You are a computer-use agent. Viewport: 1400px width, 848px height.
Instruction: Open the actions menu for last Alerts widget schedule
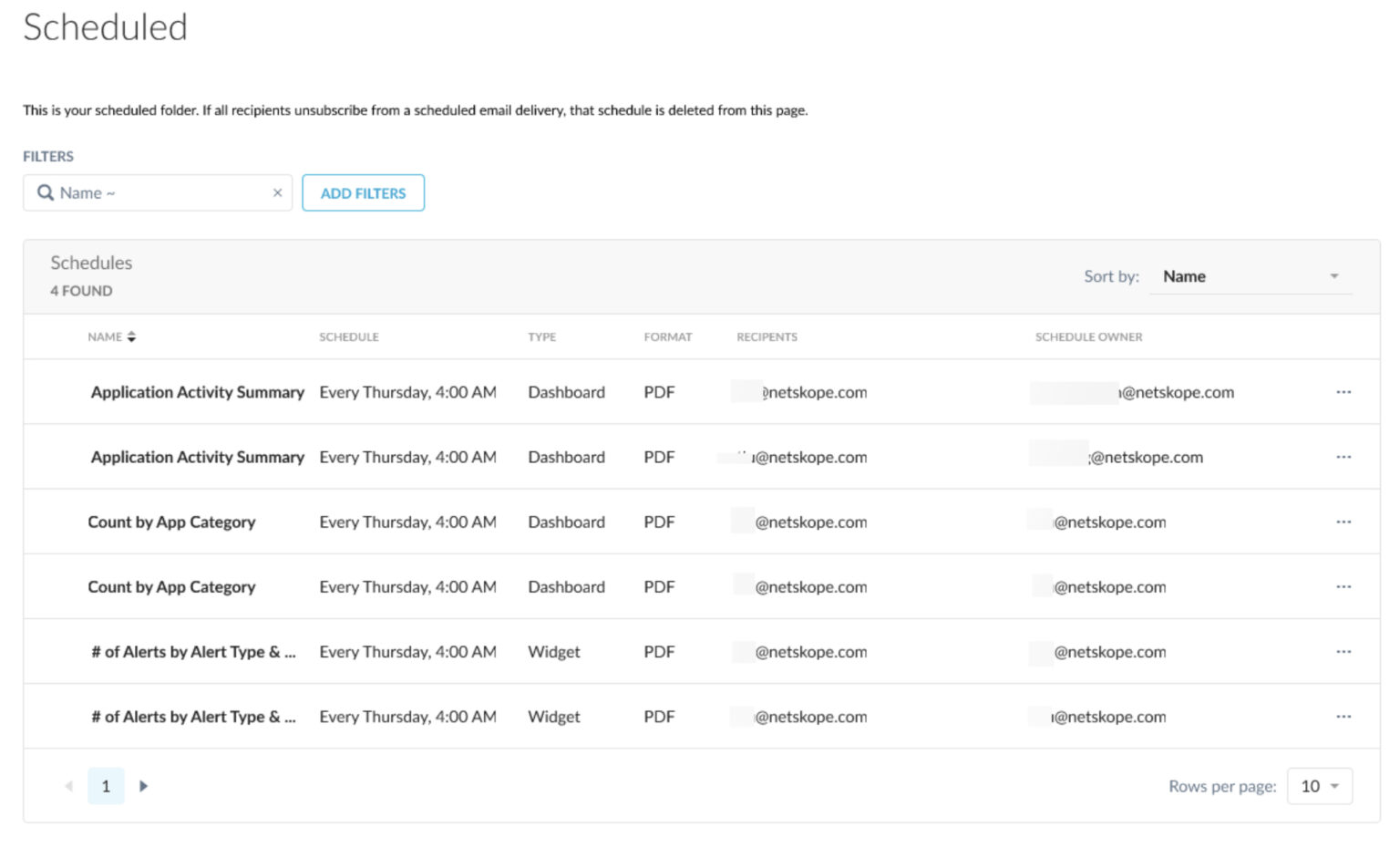1343,717
